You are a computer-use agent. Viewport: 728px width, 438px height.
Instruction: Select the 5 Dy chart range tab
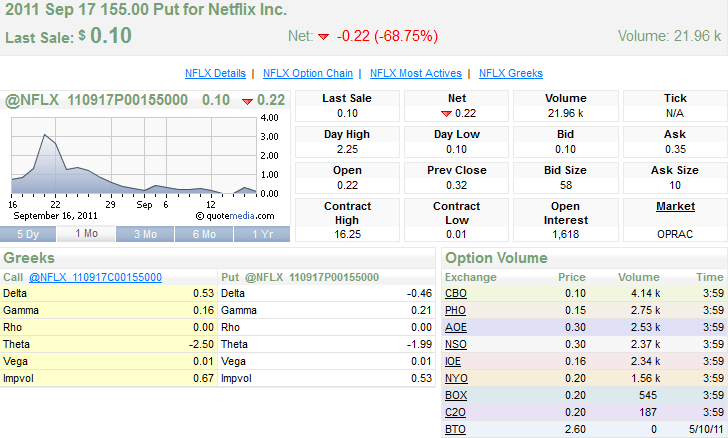28,234
